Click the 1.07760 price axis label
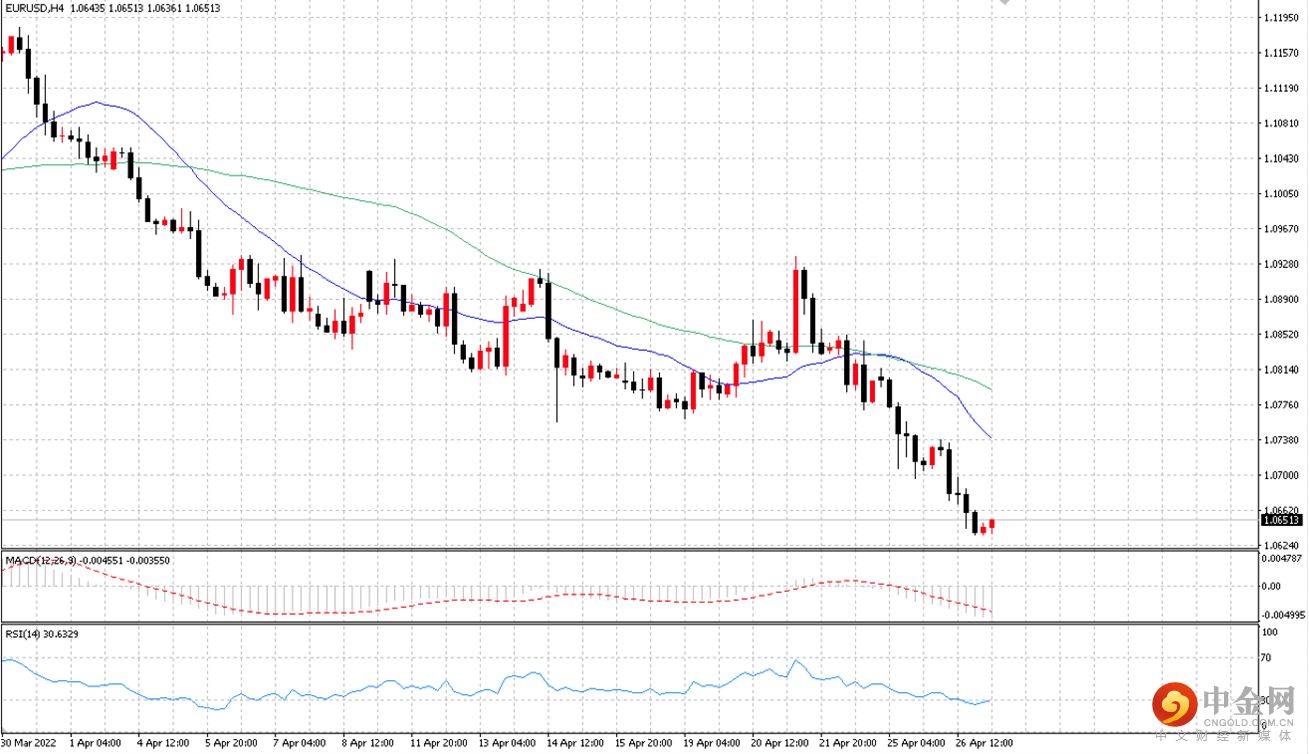This screenshot has width=1309, height=754. pos(1281,405)
